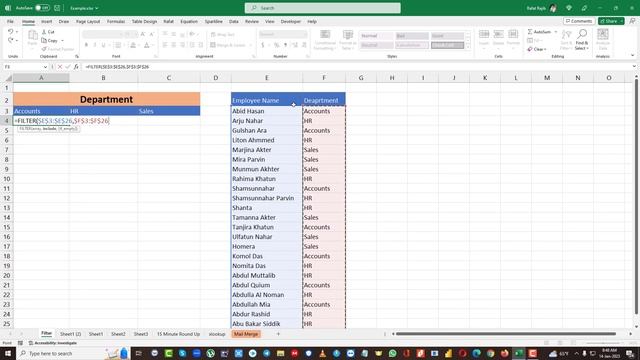Open the Comments pane button

click(x=579, y=21)
